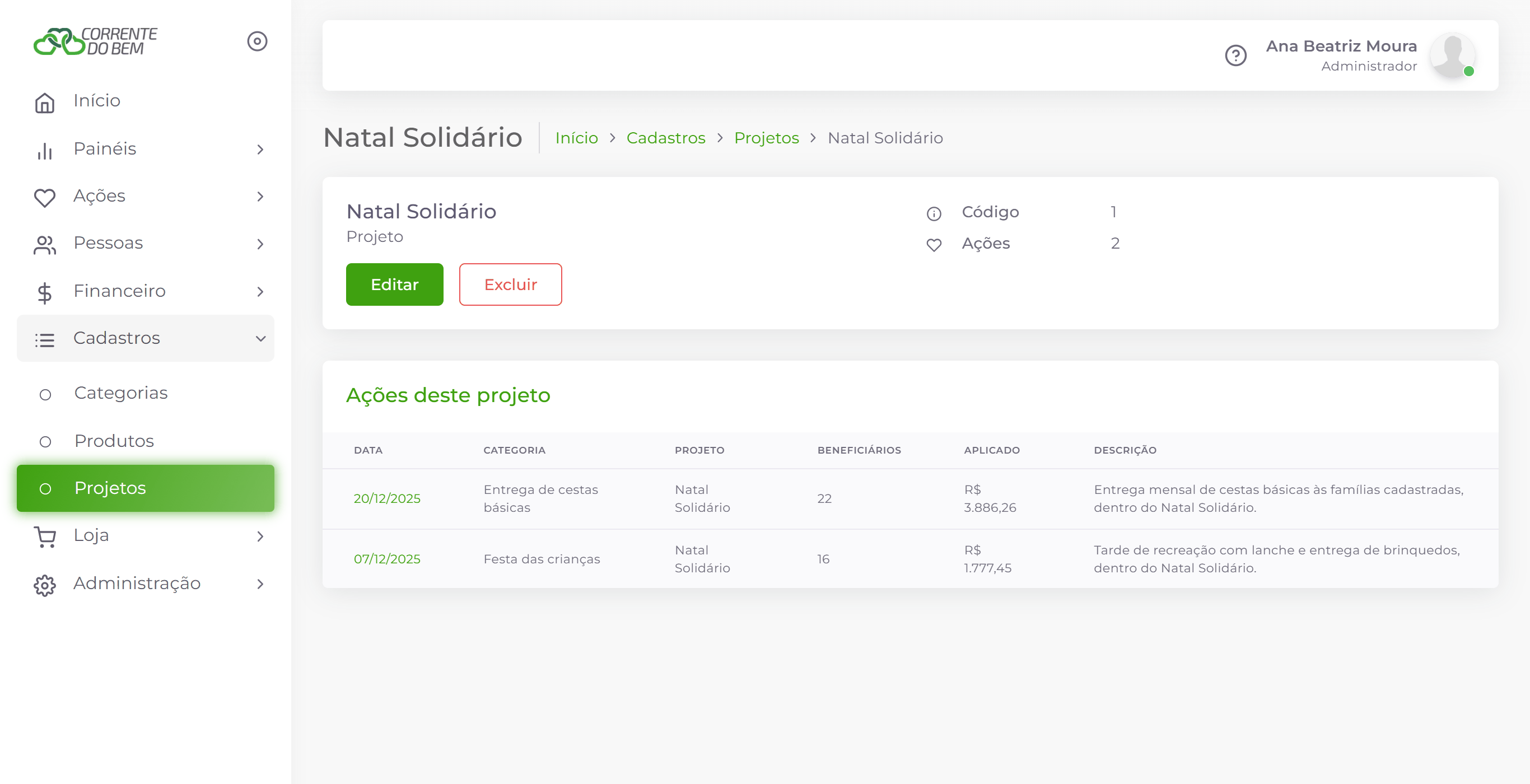Open the user avatar for Ana Beatriz Moura

[x=1452, y=55]
